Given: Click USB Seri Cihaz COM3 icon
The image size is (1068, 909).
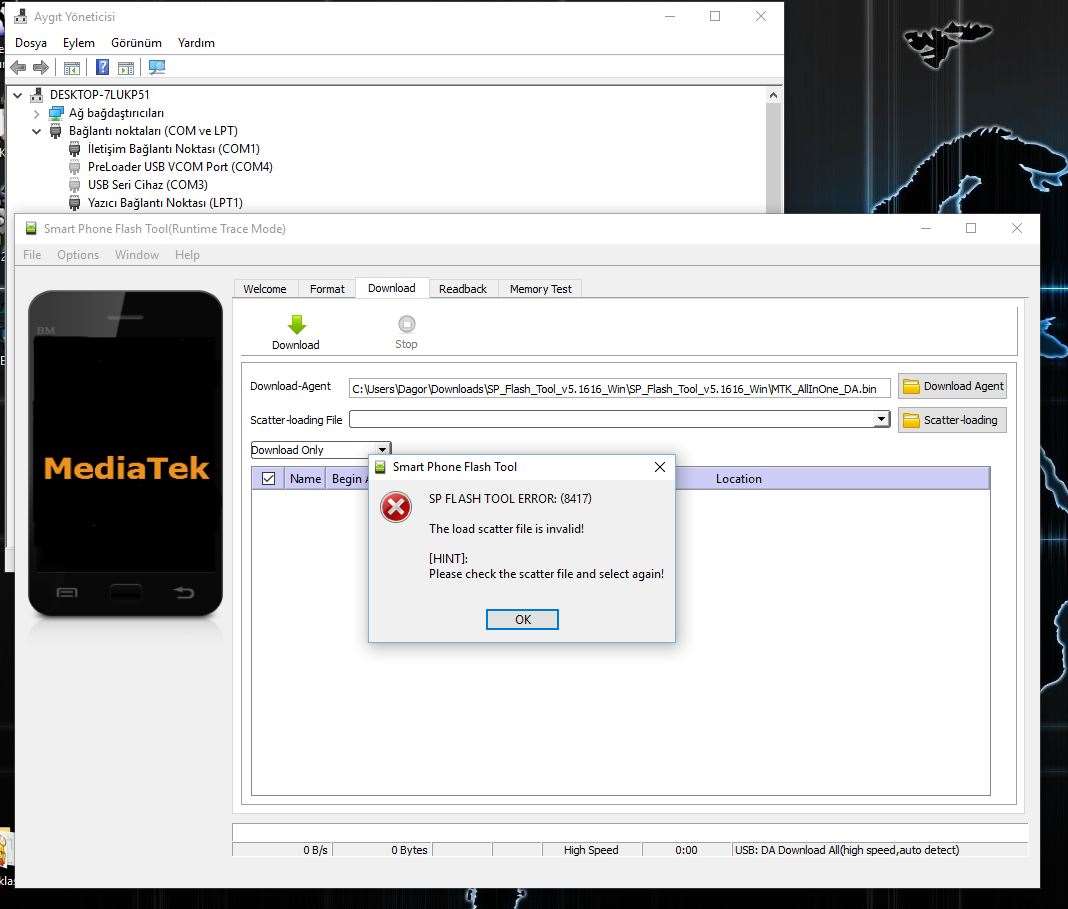Looking at the screenshot, I should tap(75, 185).
